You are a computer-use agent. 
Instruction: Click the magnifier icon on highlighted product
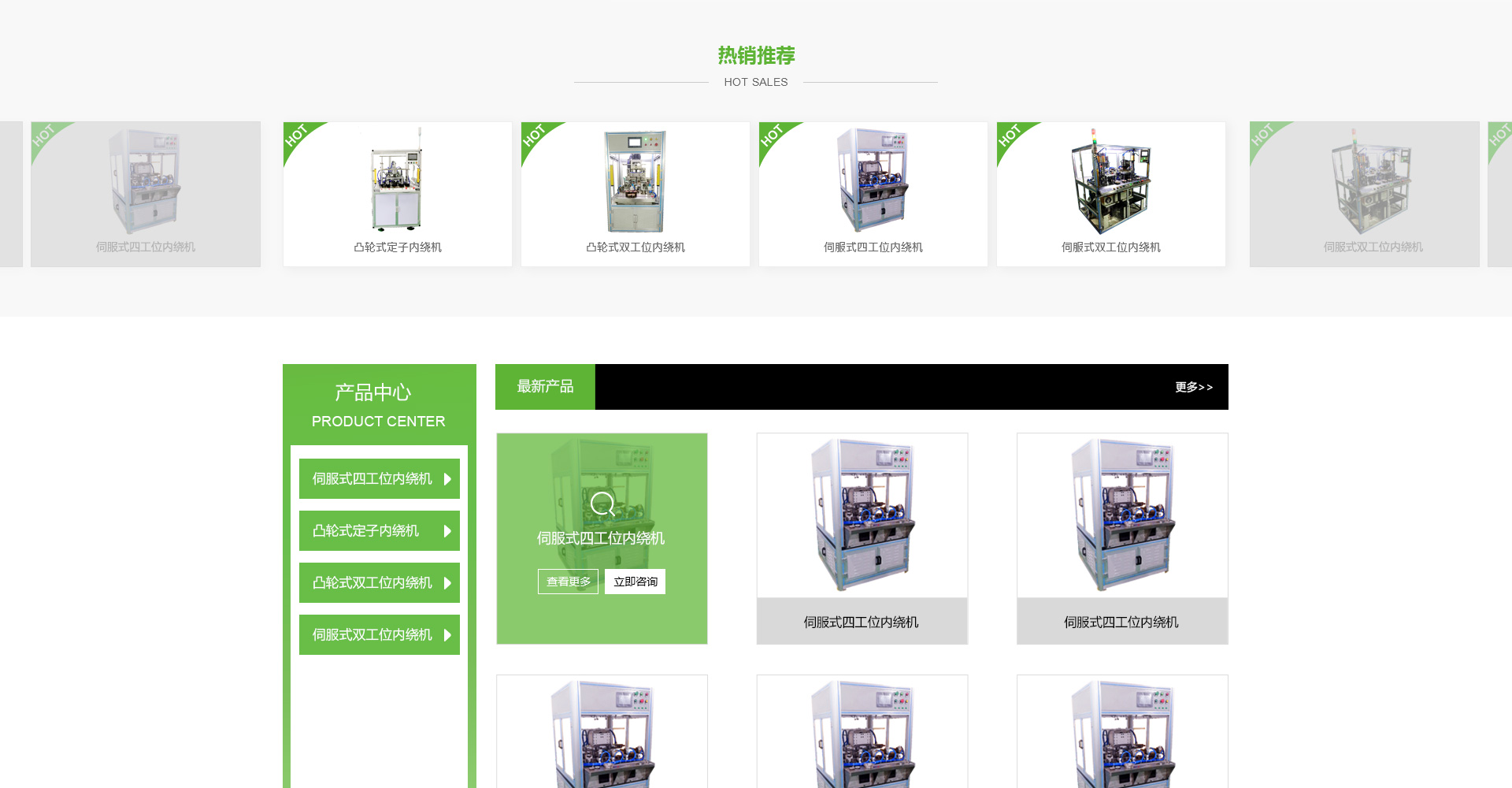602,504
